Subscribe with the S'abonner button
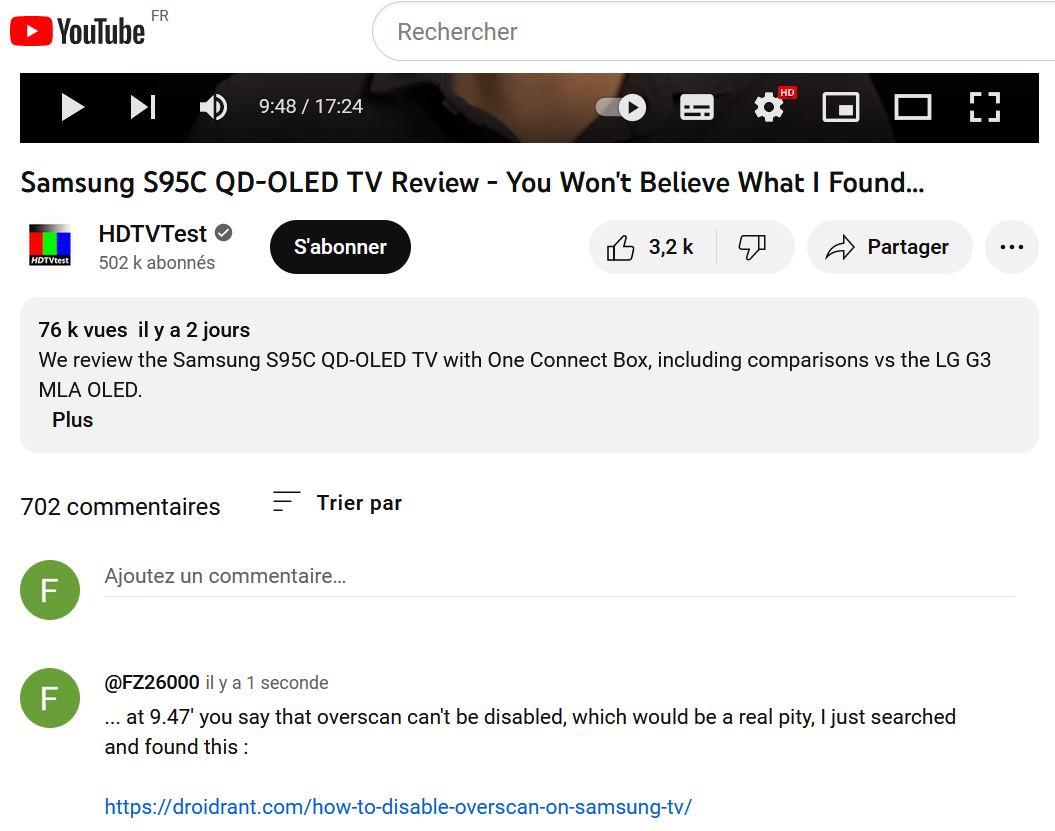The image size is (1055, 831). tap(340, 247)
